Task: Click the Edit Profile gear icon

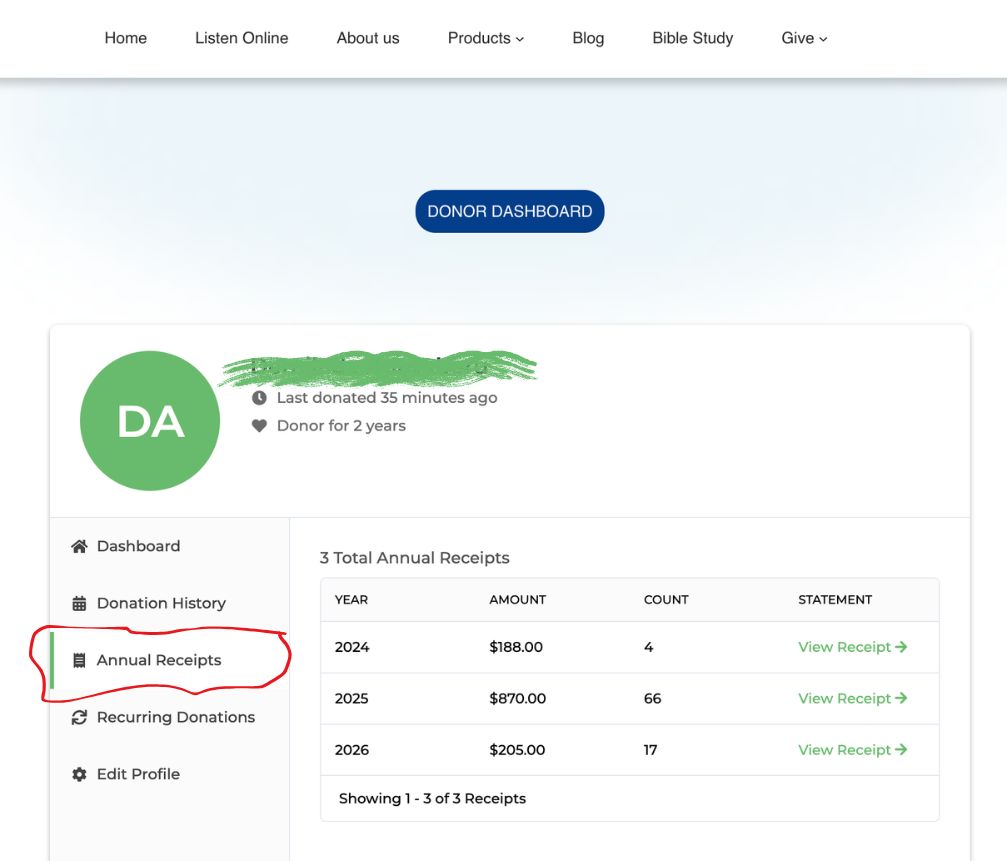Action: click(79, 774)
